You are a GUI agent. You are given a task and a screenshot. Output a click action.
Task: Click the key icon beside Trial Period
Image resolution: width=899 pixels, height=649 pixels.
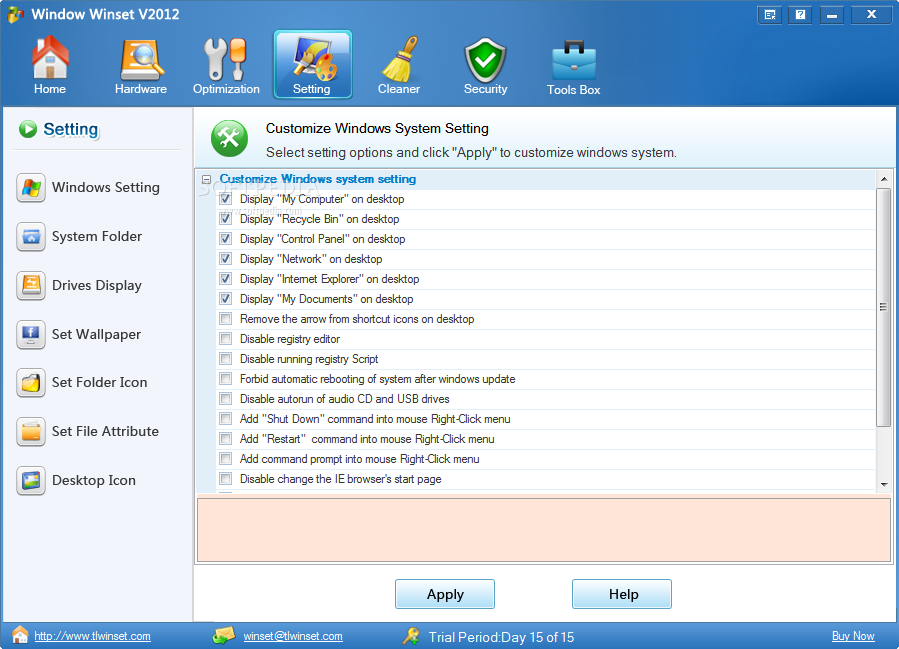[x=411, y=636]
